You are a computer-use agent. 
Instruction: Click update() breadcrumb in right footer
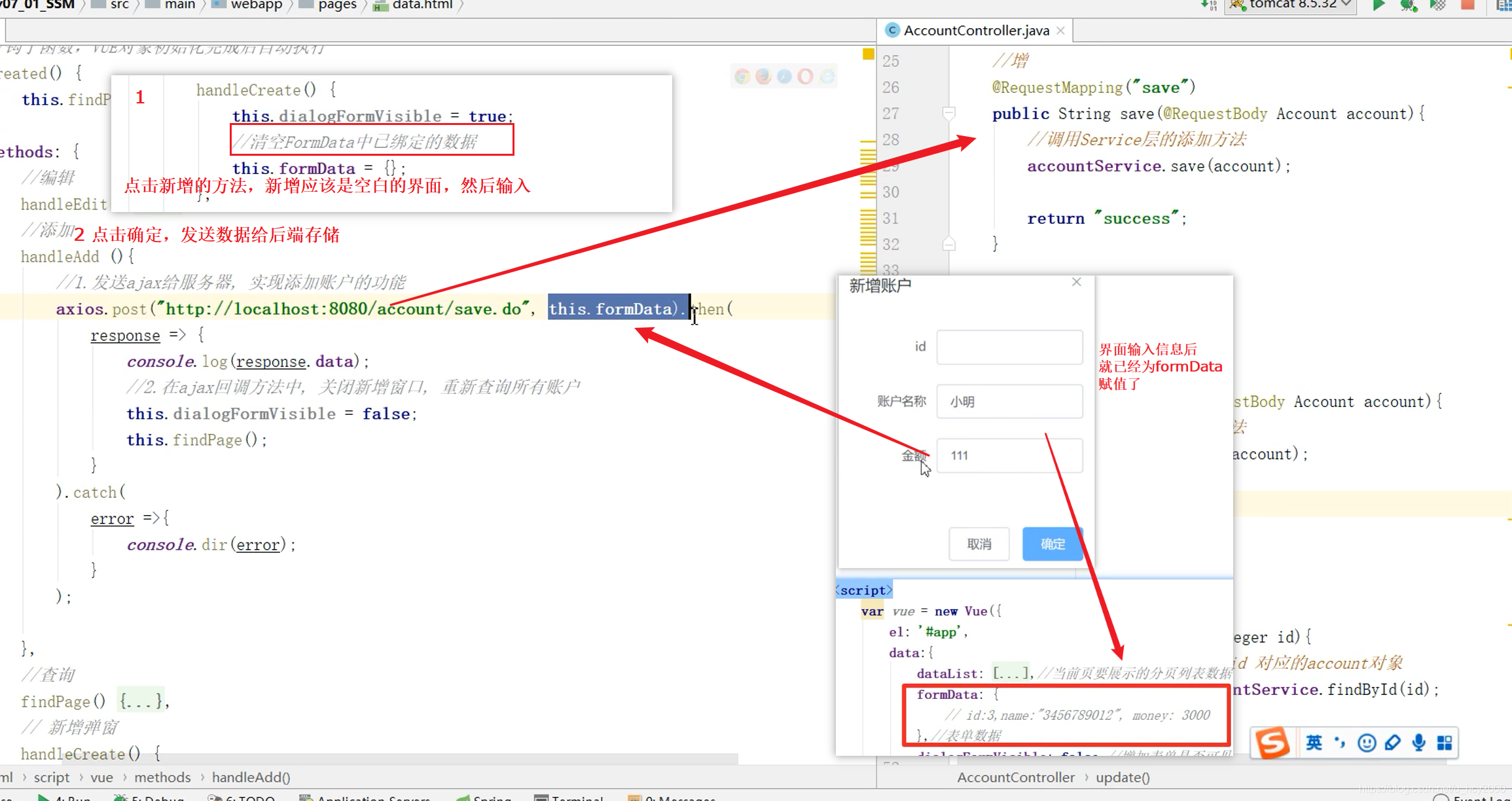click(1123, 777)
